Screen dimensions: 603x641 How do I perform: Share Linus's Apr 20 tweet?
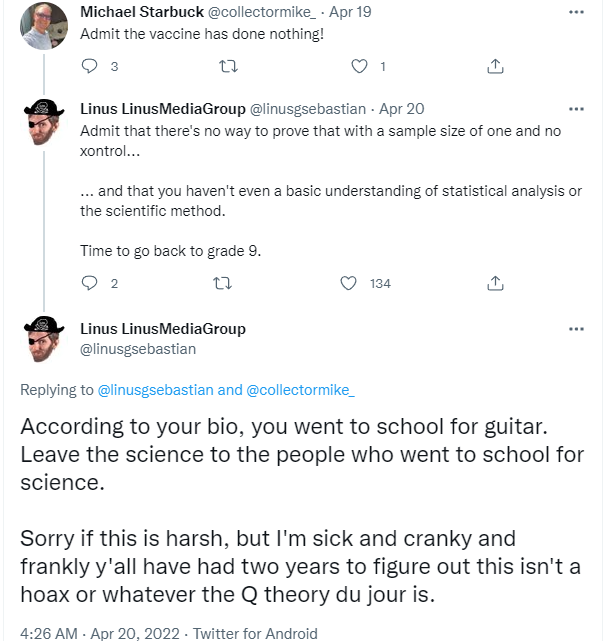pos(495,283)
